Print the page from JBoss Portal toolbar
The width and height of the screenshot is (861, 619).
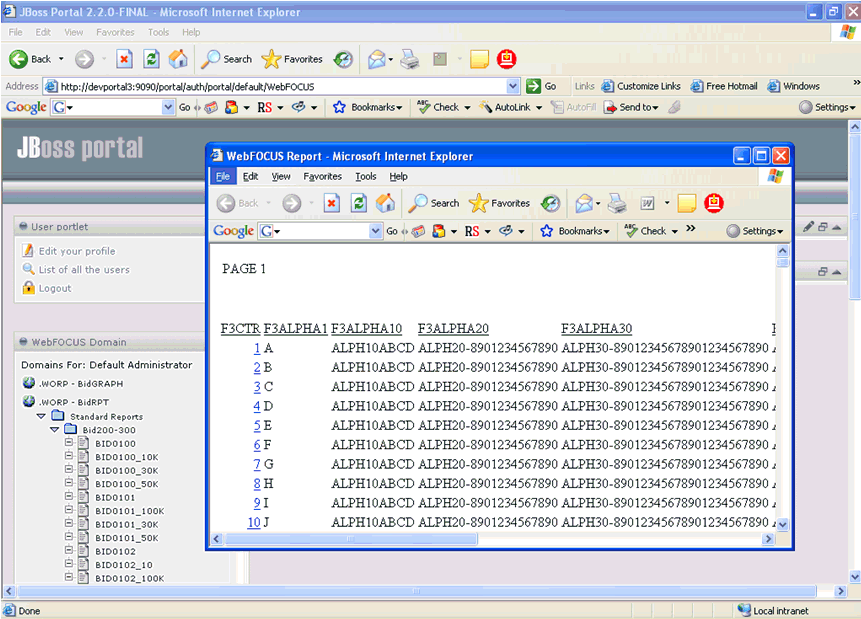click(x=410, y=59)
